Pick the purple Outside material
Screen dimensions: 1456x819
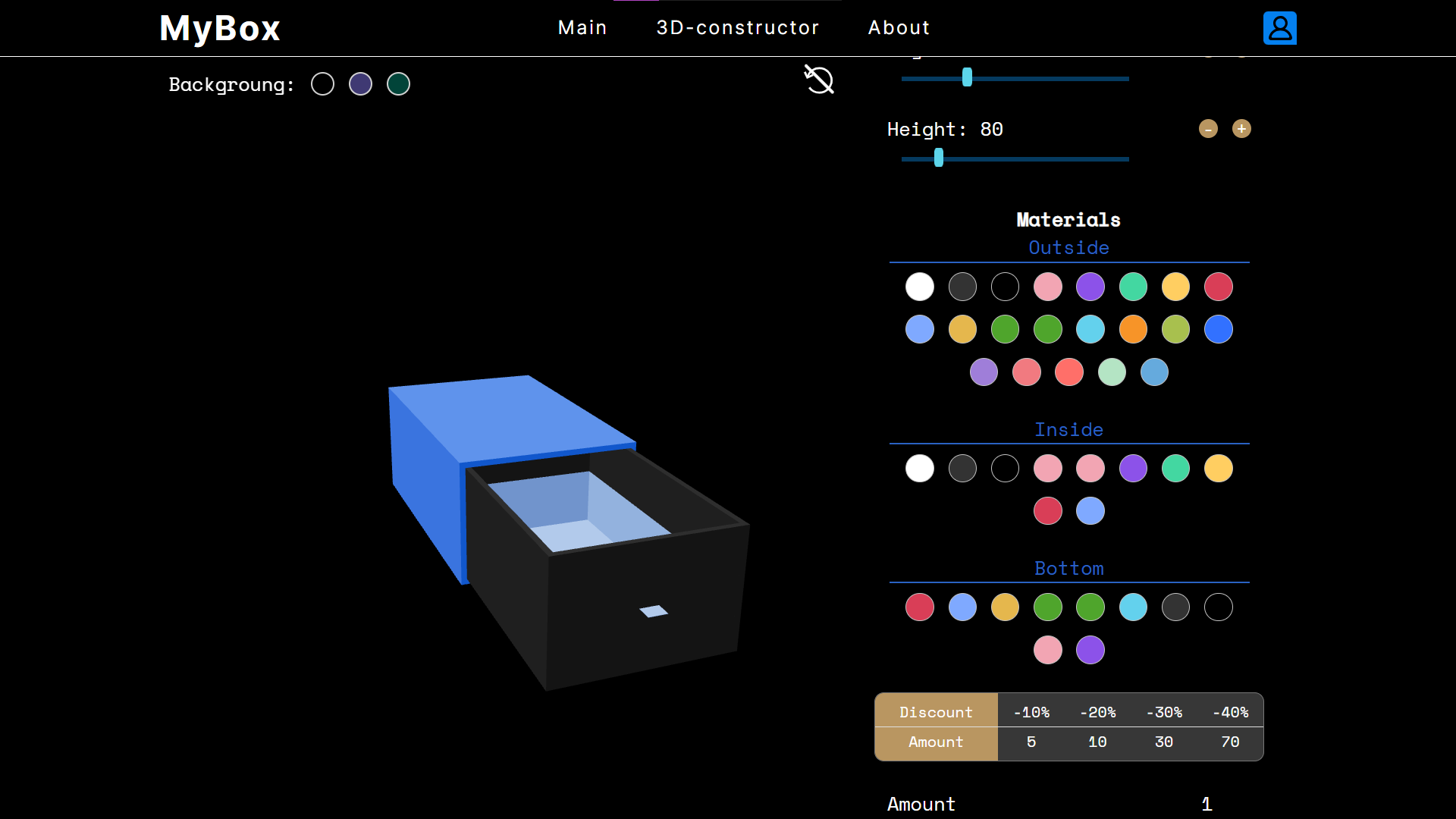1090,287
